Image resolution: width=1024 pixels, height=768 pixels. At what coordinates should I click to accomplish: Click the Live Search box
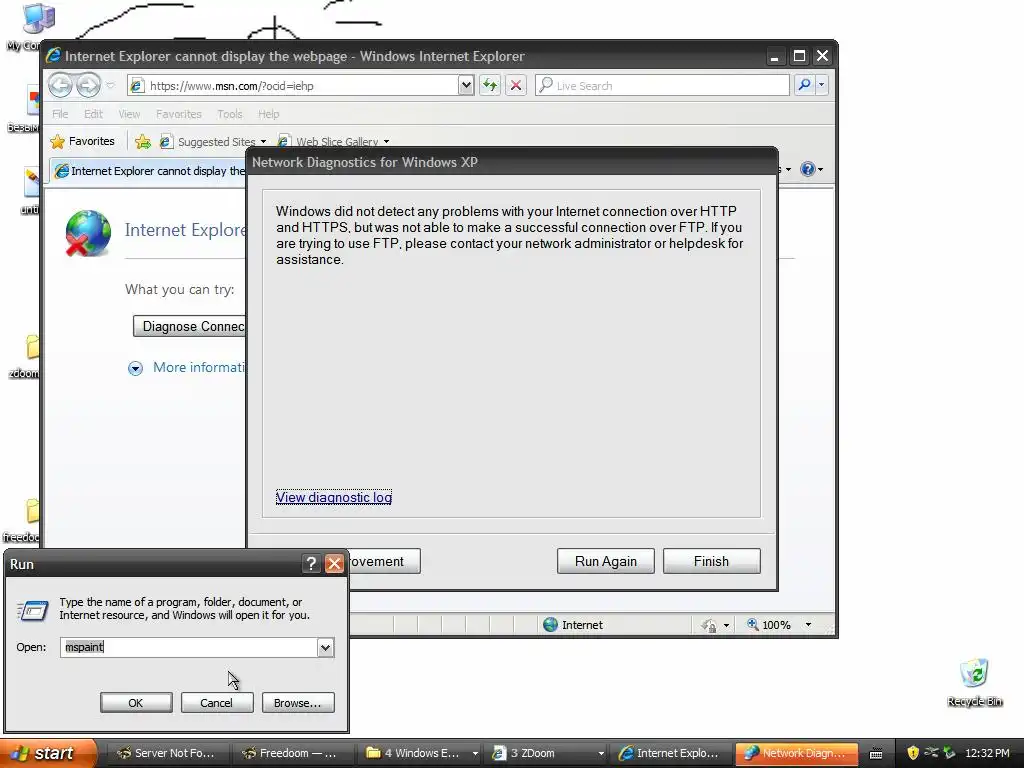(x=662, y=86)
